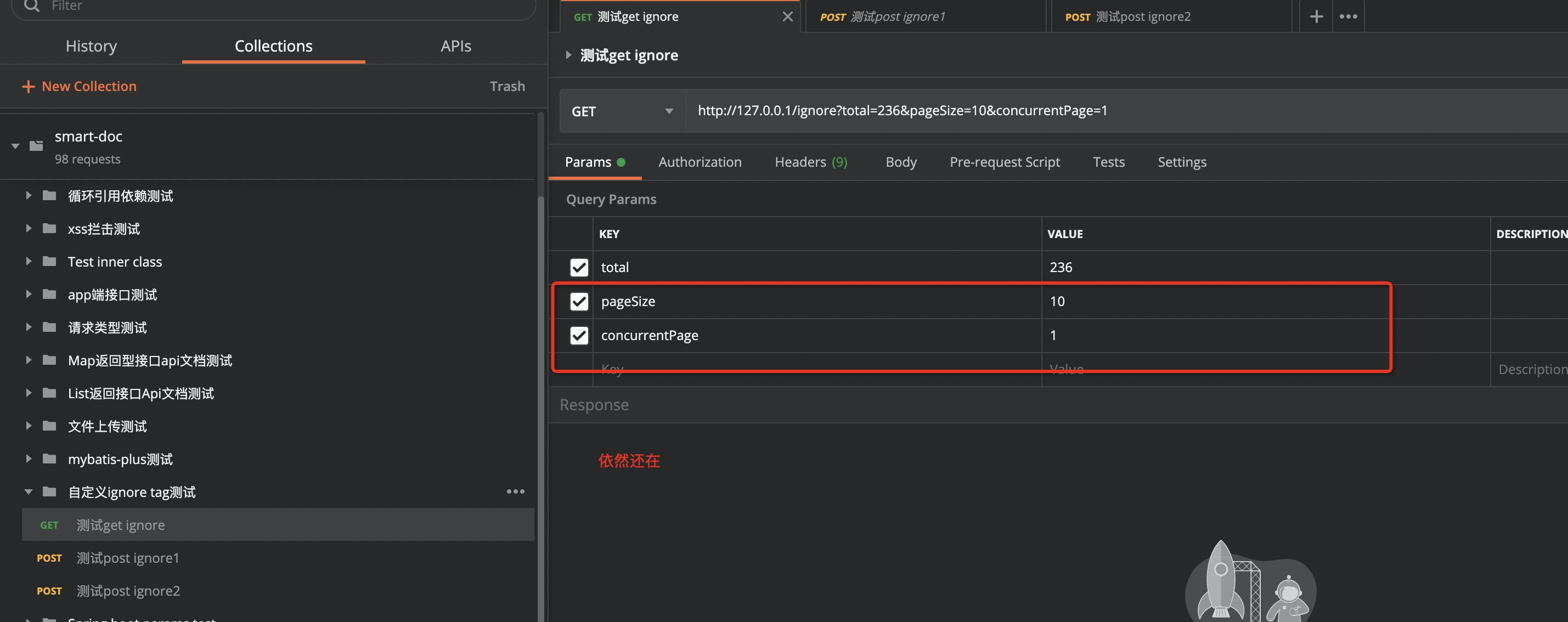This screenshot has width=1568, height=622.
Task: Open the Authorization tab
Action: click(x=700, y=162)
